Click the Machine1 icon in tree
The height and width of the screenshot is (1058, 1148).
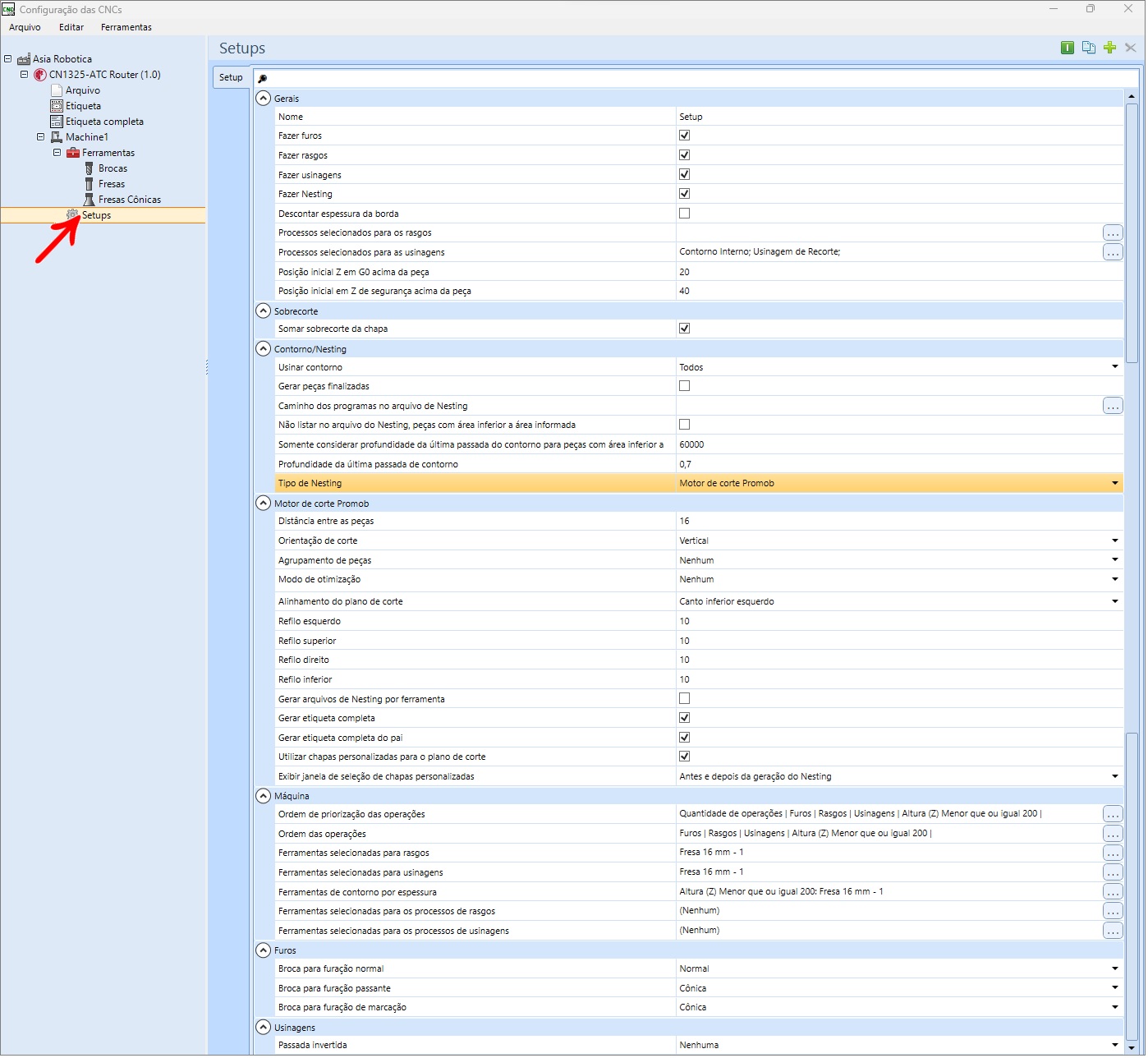point(57,137)
